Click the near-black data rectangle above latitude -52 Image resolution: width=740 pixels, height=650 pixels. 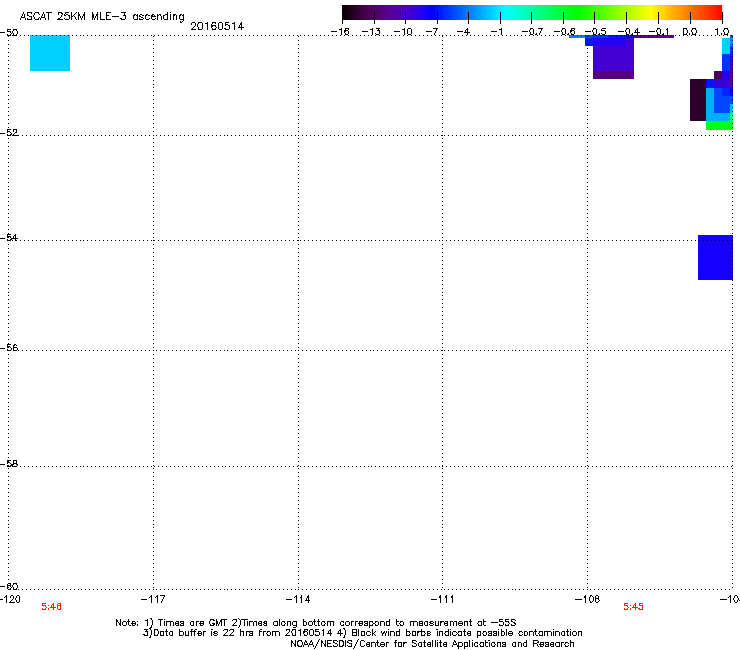[698, 100]
